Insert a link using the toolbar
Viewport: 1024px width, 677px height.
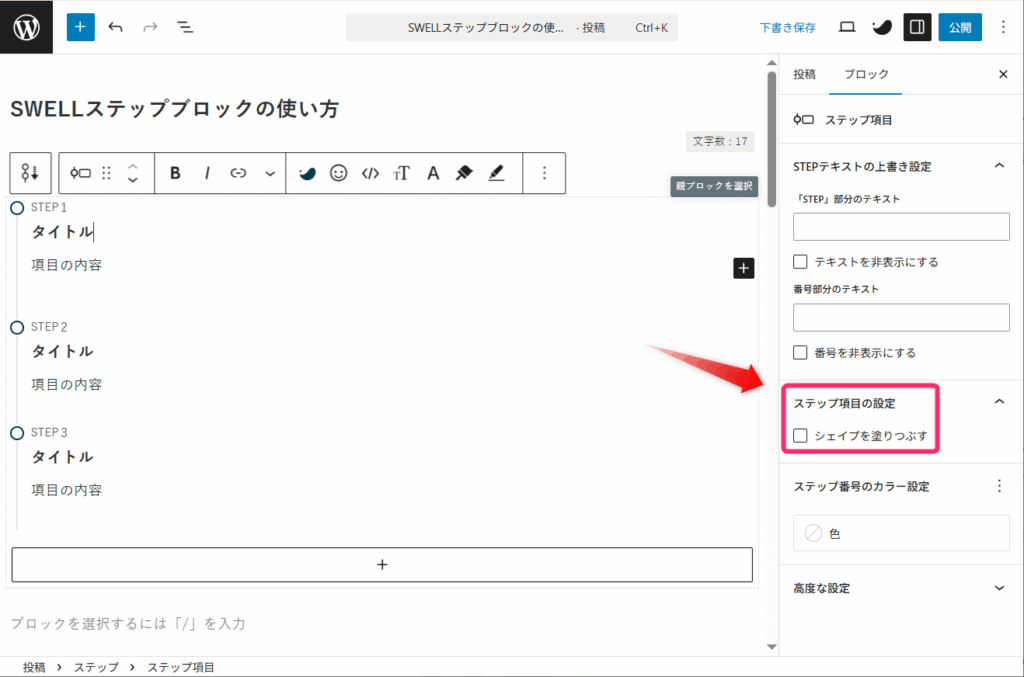[238, 173]
